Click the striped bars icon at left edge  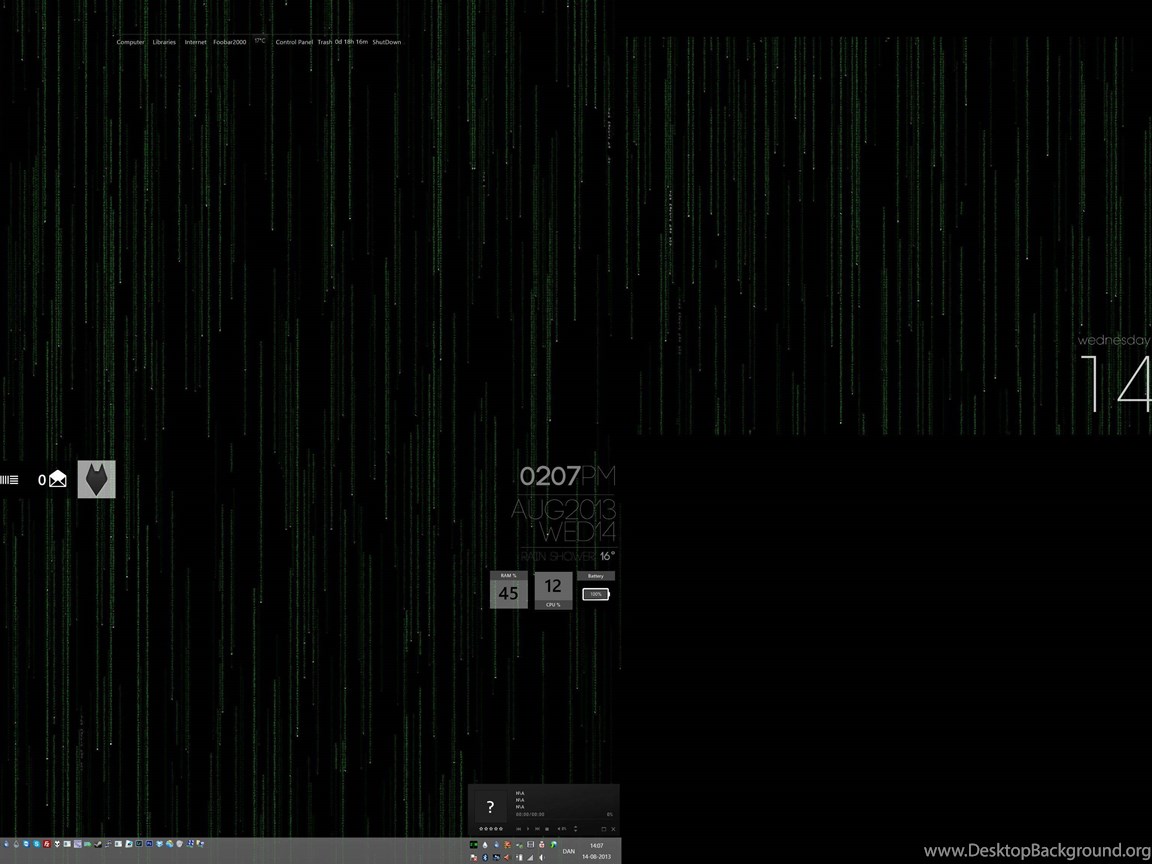pyautogui.click(x=9, y=480)
